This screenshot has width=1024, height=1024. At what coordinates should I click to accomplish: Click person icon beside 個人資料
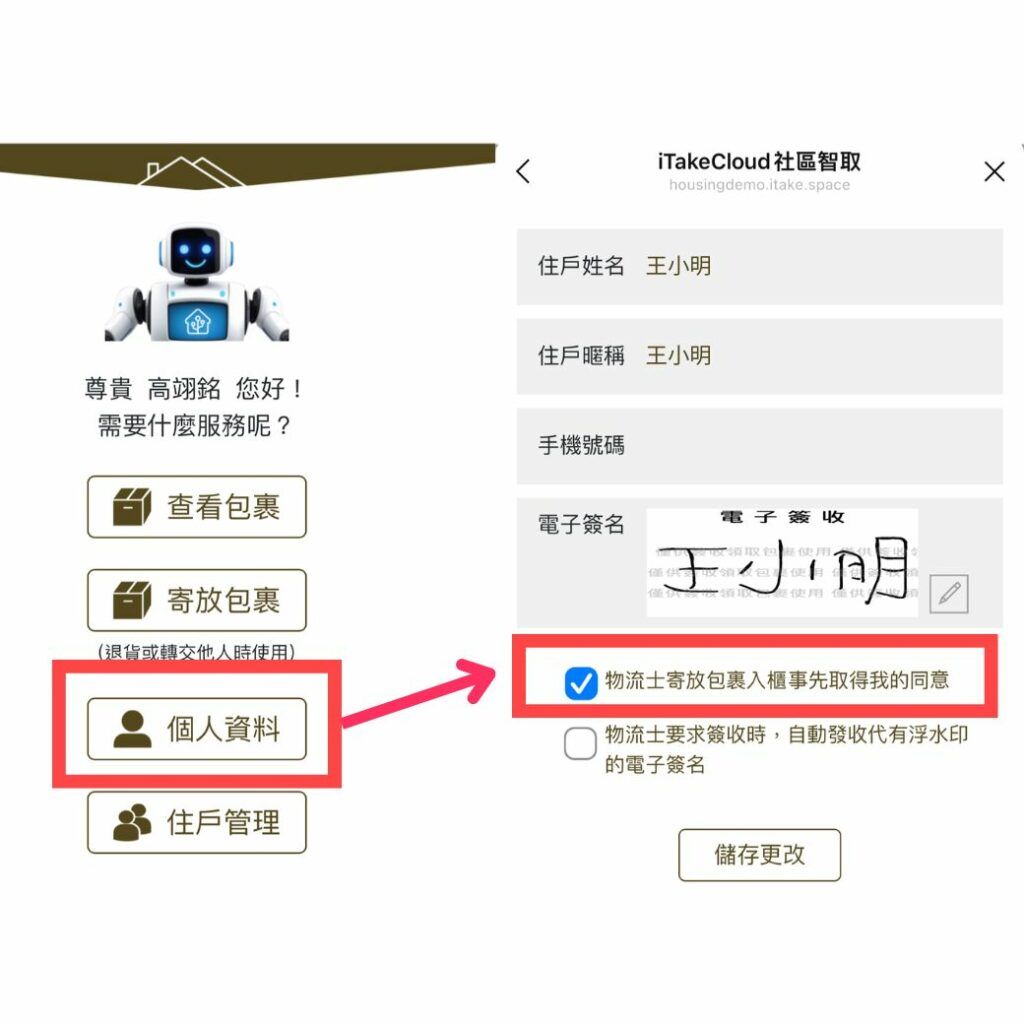(x=133, y=729)
